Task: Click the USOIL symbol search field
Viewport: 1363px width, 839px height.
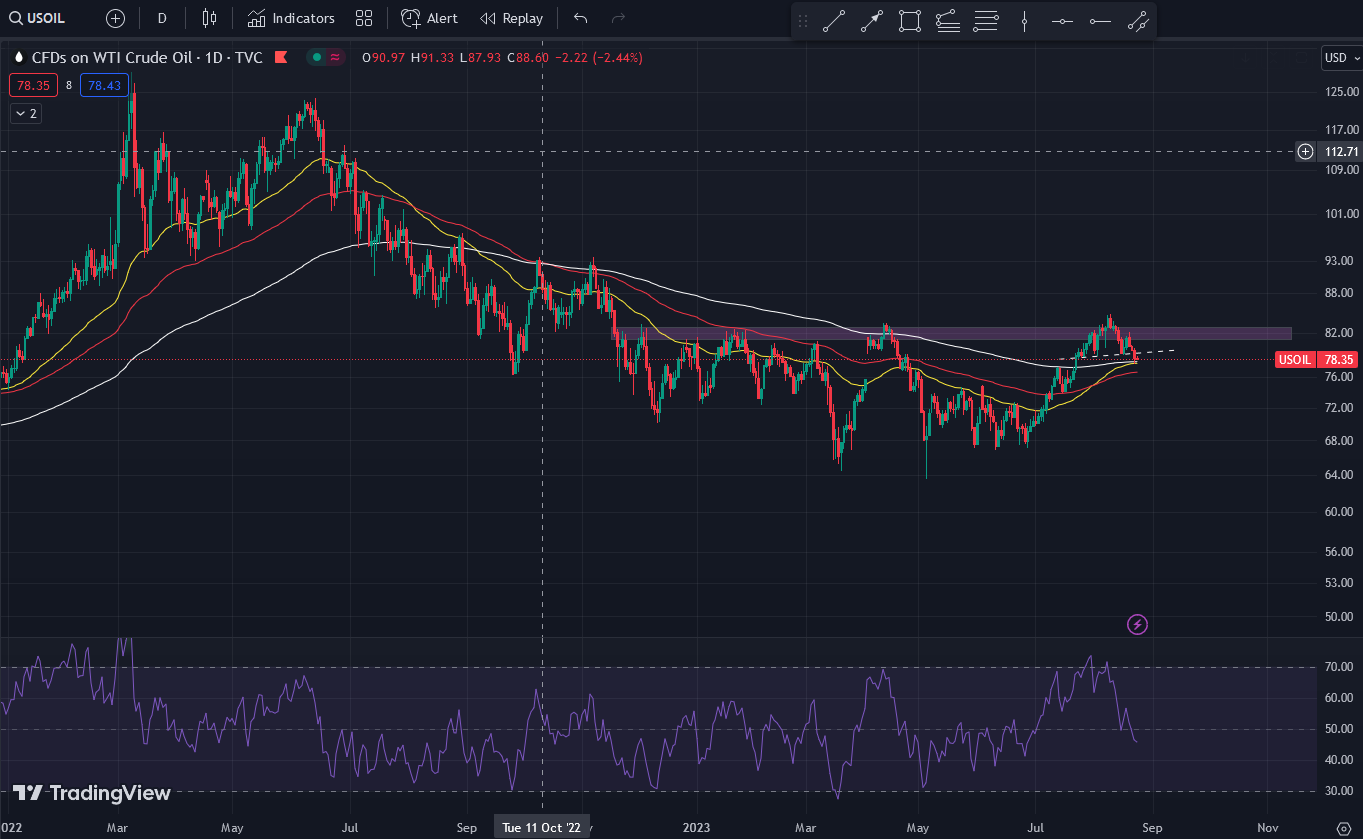Action: point(40,18)
